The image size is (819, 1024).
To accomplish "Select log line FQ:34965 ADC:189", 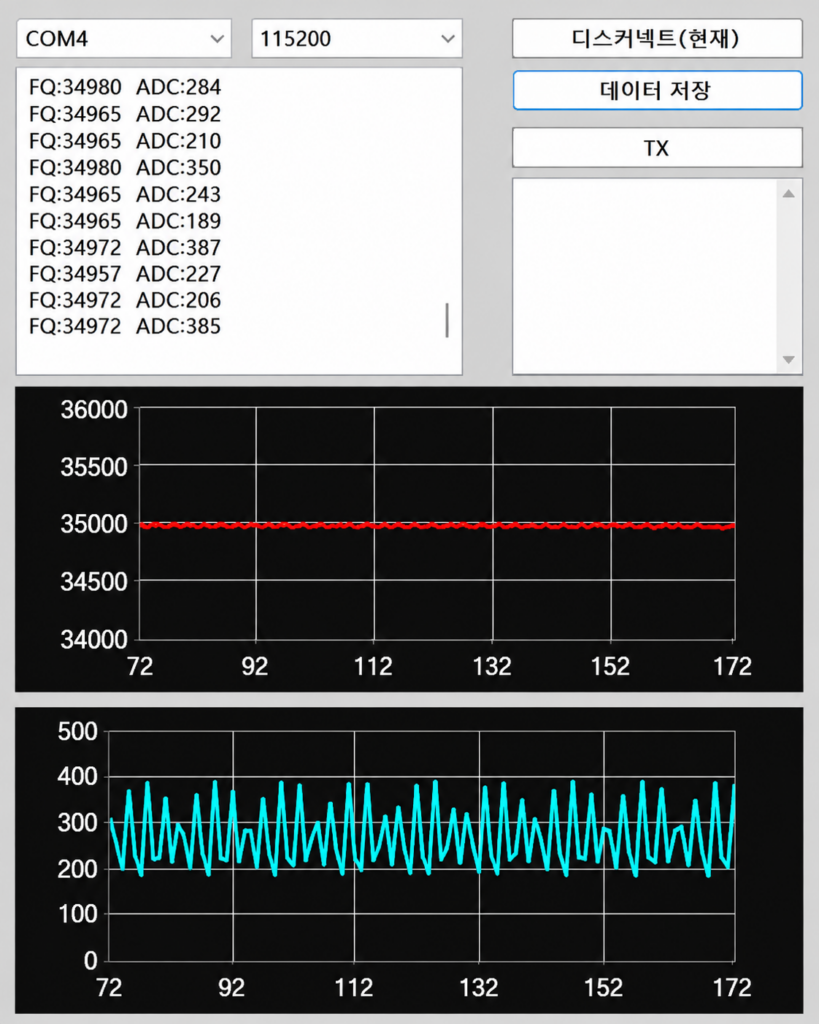I will pos(125,221).
